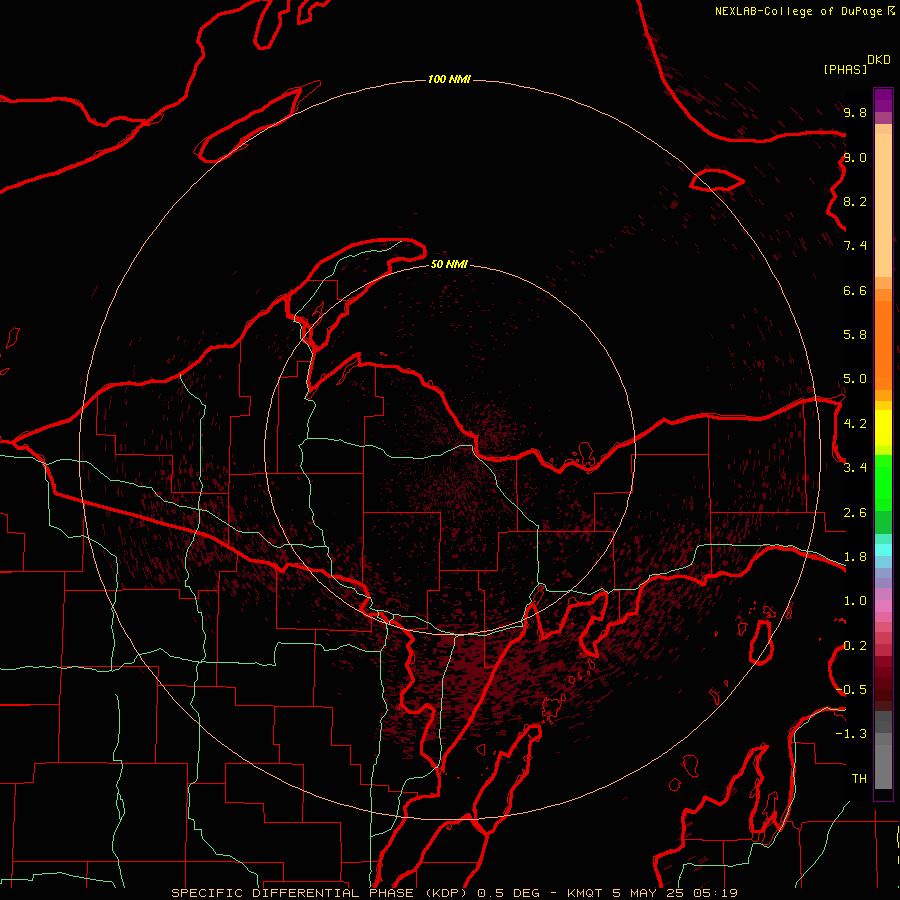Click the 5.0 scale value
The image size is (900, 900).
(855, 379)
